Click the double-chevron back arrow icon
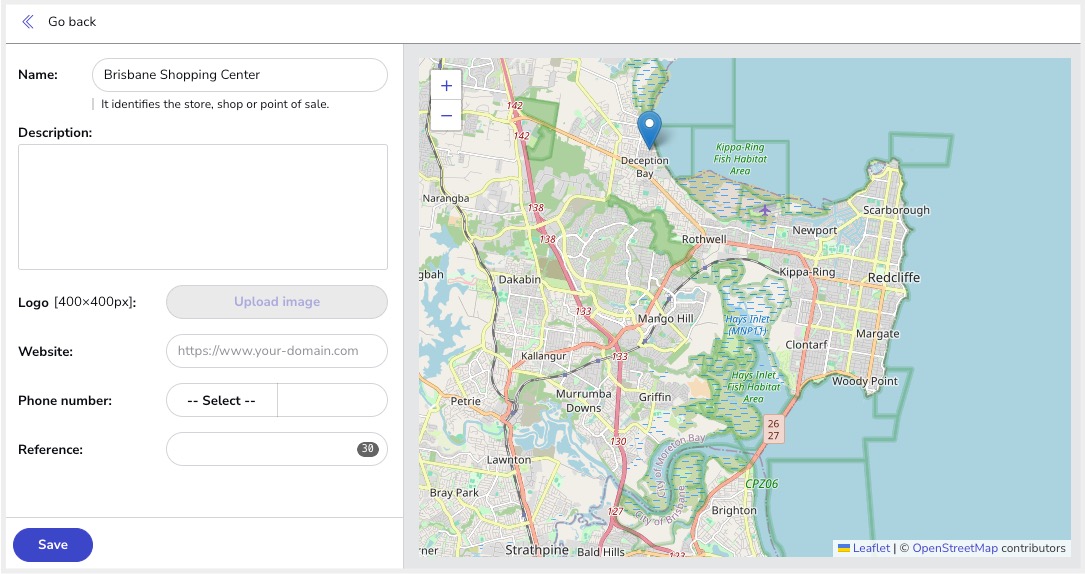Image resolution: width=1085 pixels, height=574 pixels. coord(28,21)
